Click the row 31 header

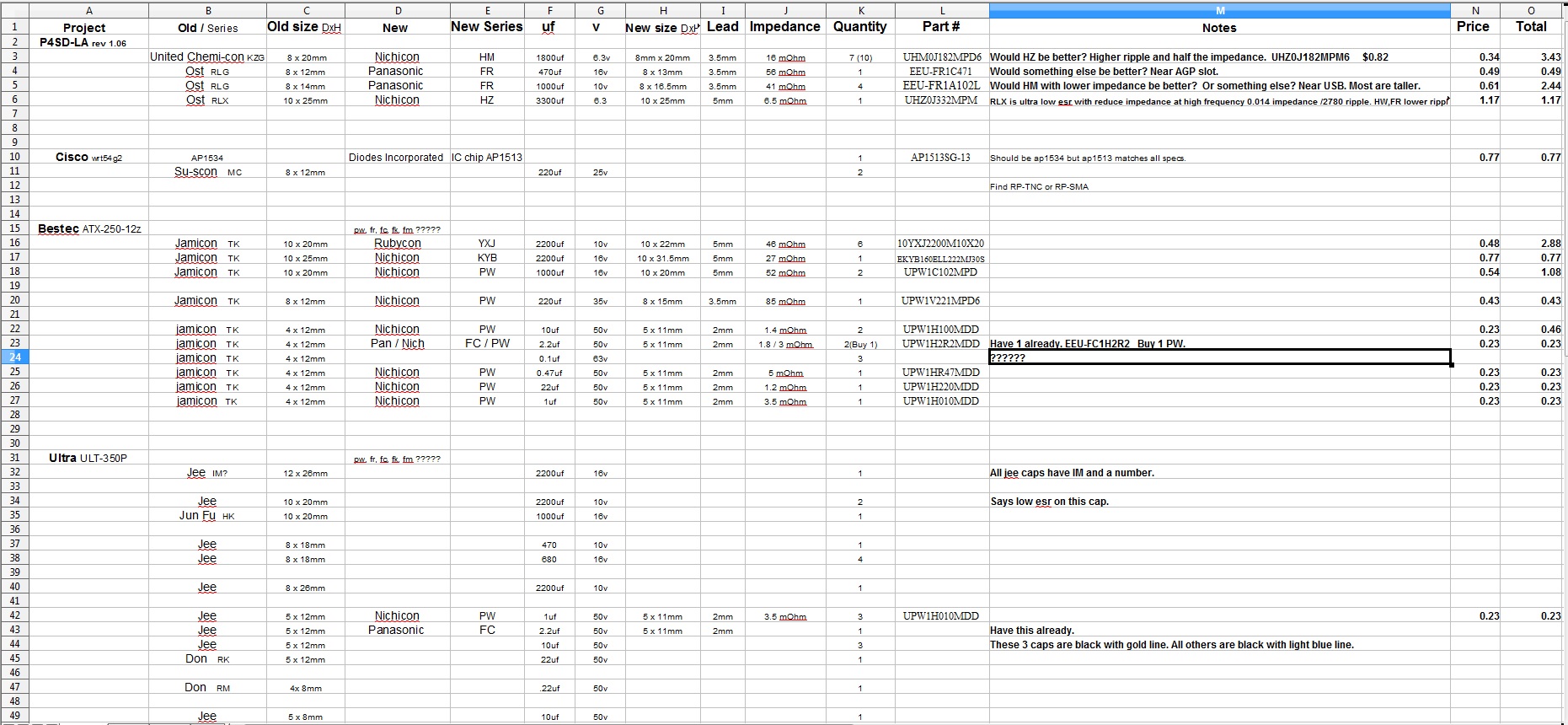[14, 458]
